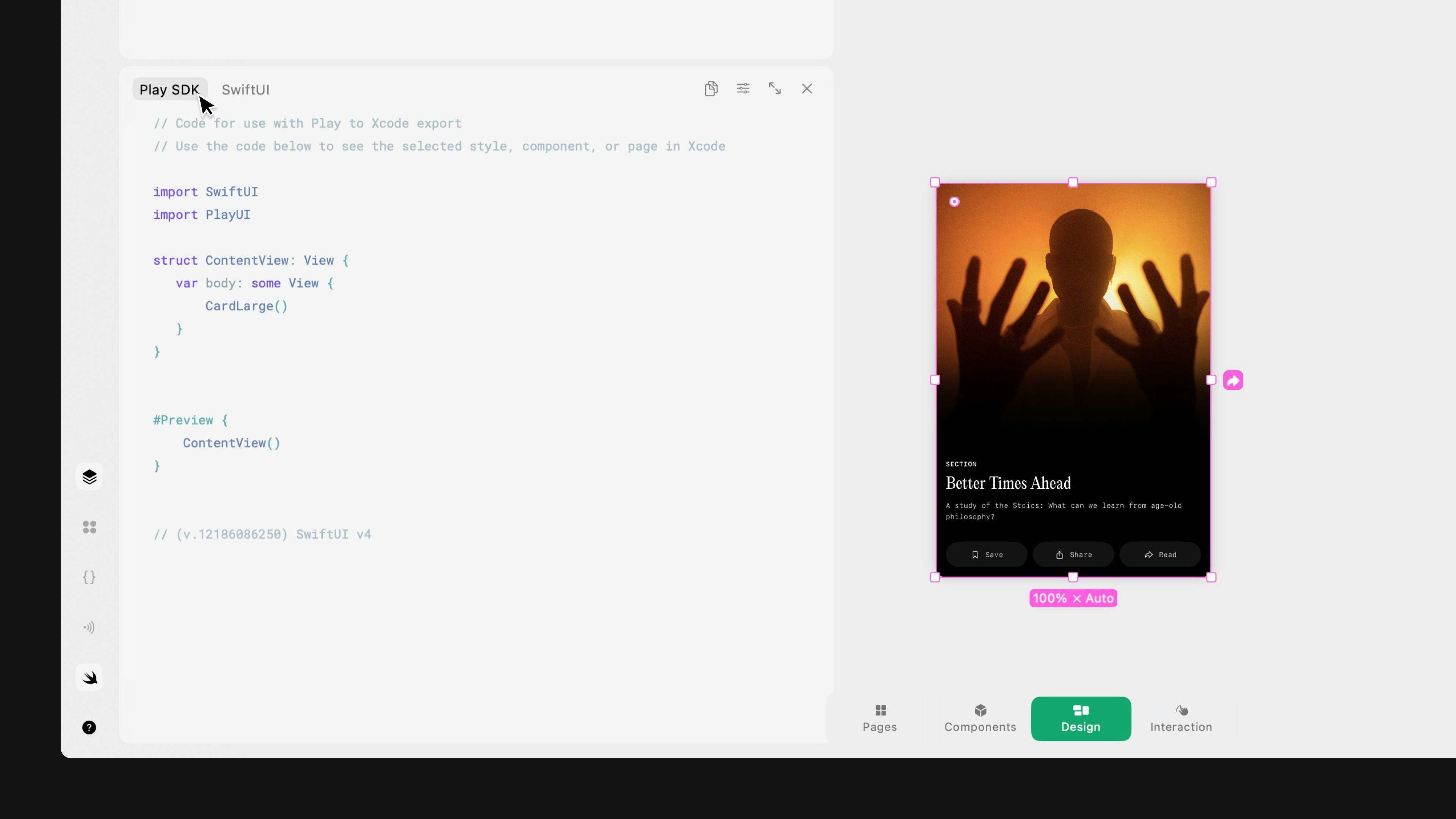Image resolution: width=1456 pixels, height=819 pixels.
Task: Open the help question mark icon
Action: [89, 728]
